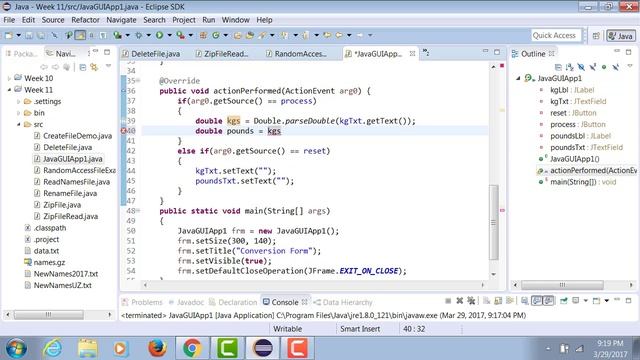This screenshot has width=640, height=360.
Task: Select ZipFileRead.java in the file tree
Action: tap(70, 216)
